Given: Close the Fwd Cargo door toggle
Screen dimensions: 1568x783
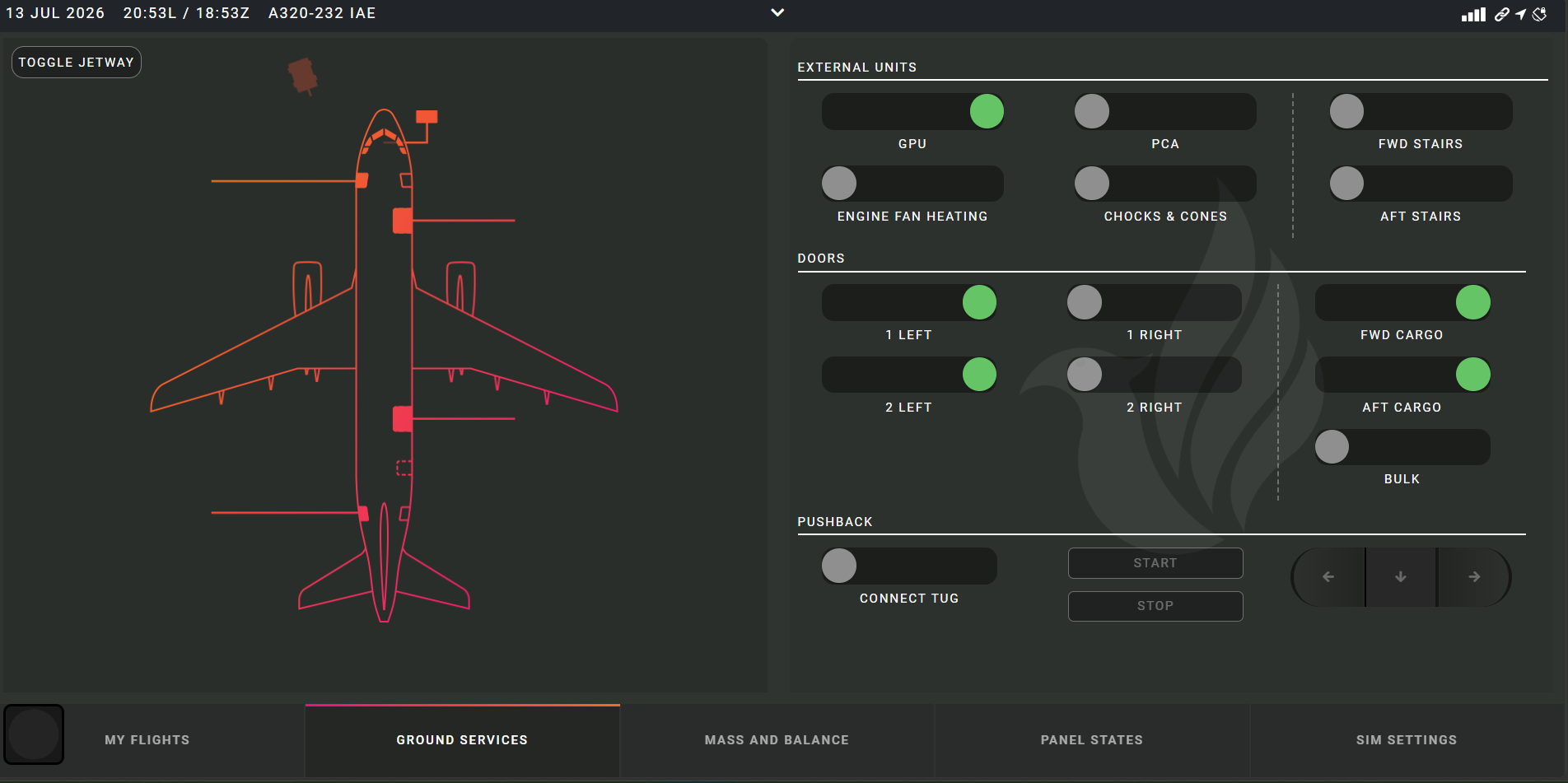Looking at the screenshot, I should click(x=1402, y=302).
